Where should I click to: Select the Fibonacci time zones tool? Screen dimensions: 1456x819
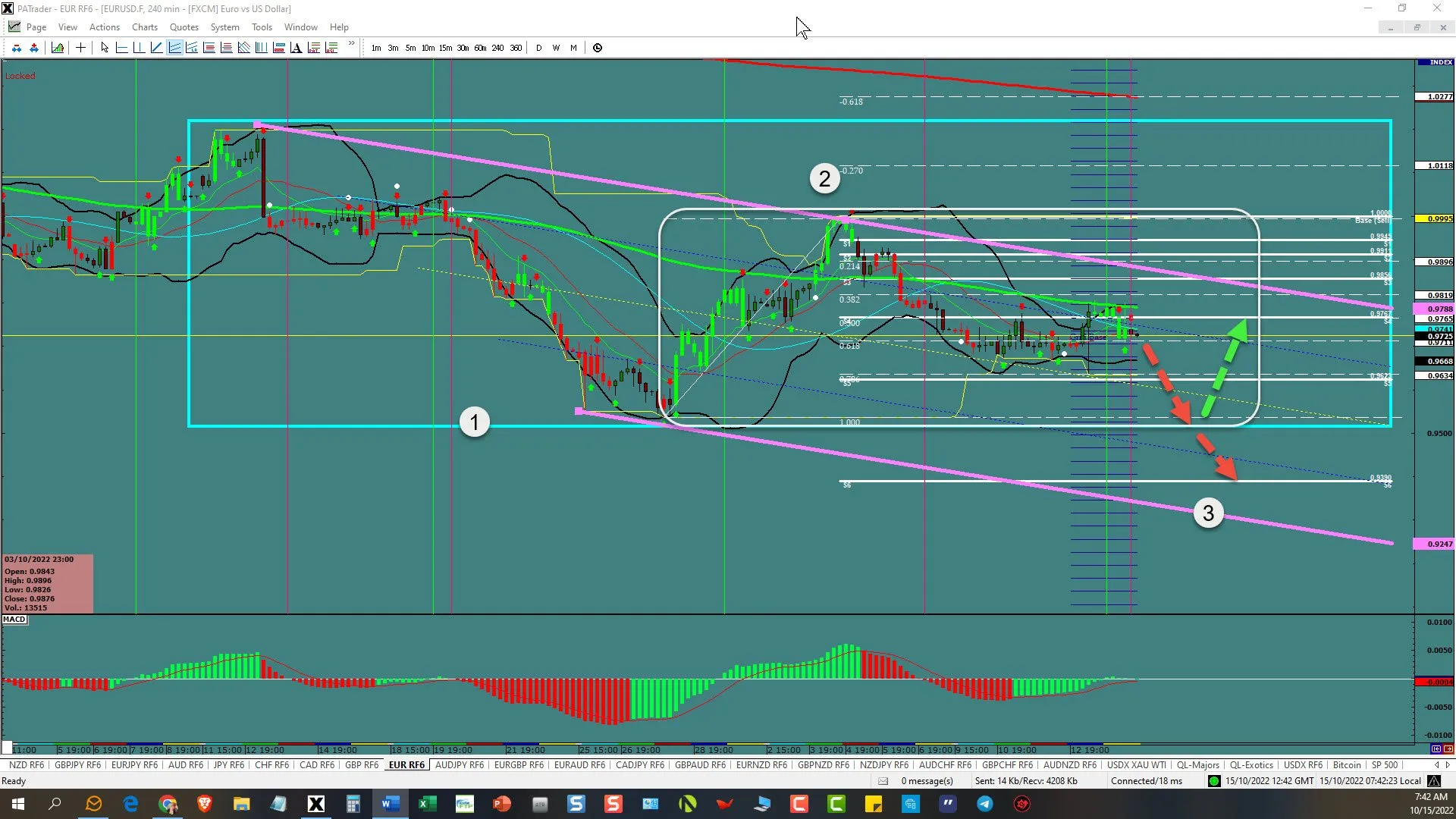click(261, 48)
